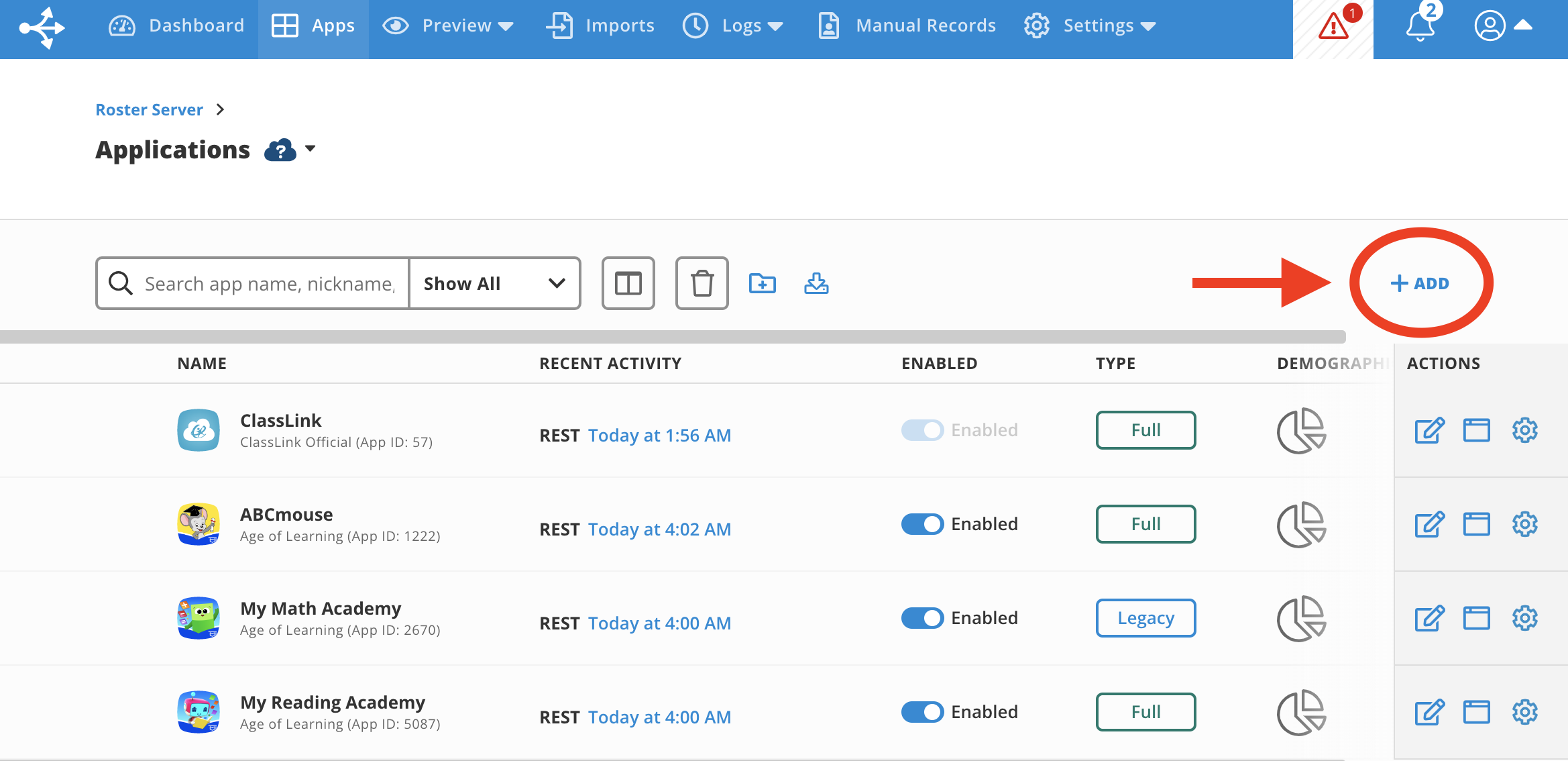
Task: Disable the My Reading Academy switch
Action: [x=922, y=712]
